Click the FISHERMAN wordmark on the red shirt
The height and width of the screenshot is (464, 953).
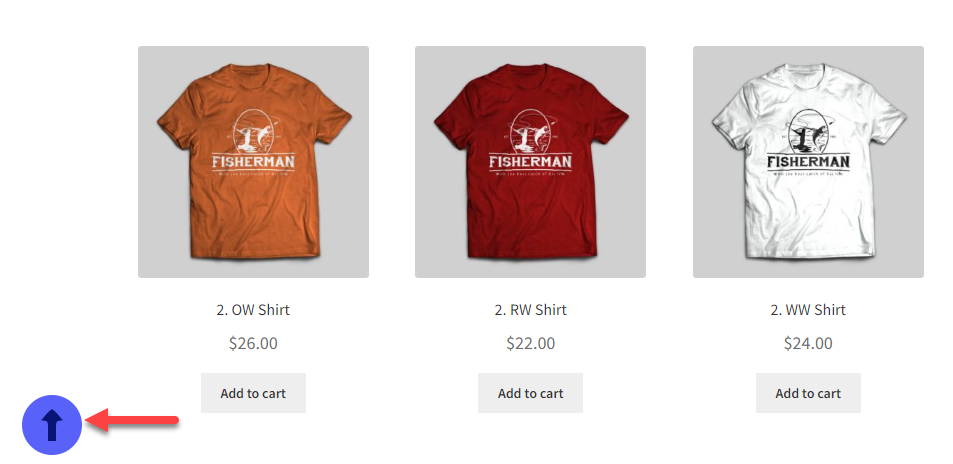pos(531,162)
